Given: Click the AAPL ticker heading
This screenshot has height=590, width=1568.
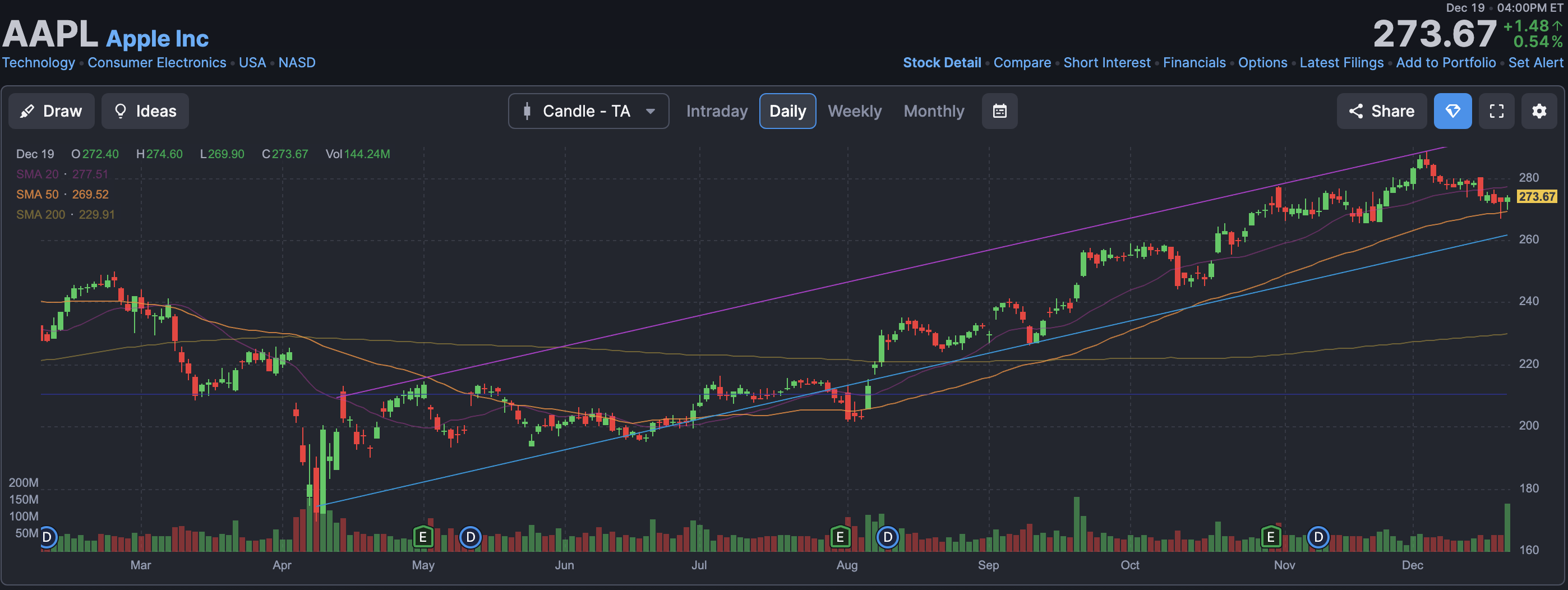Looking at the screenshot, I should [50, 34].
